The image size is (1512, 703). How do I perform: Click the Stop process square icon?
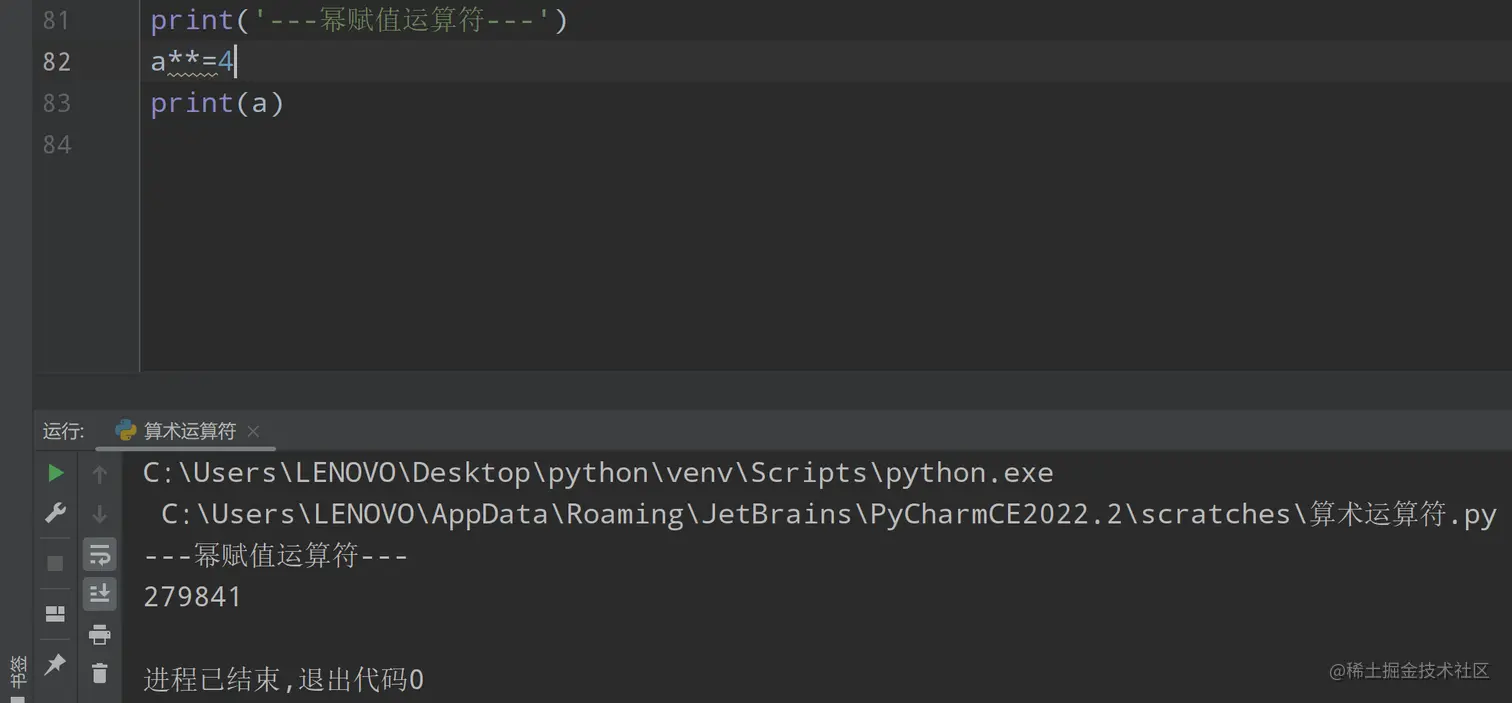pyautogui.click(x=56, y=563)
